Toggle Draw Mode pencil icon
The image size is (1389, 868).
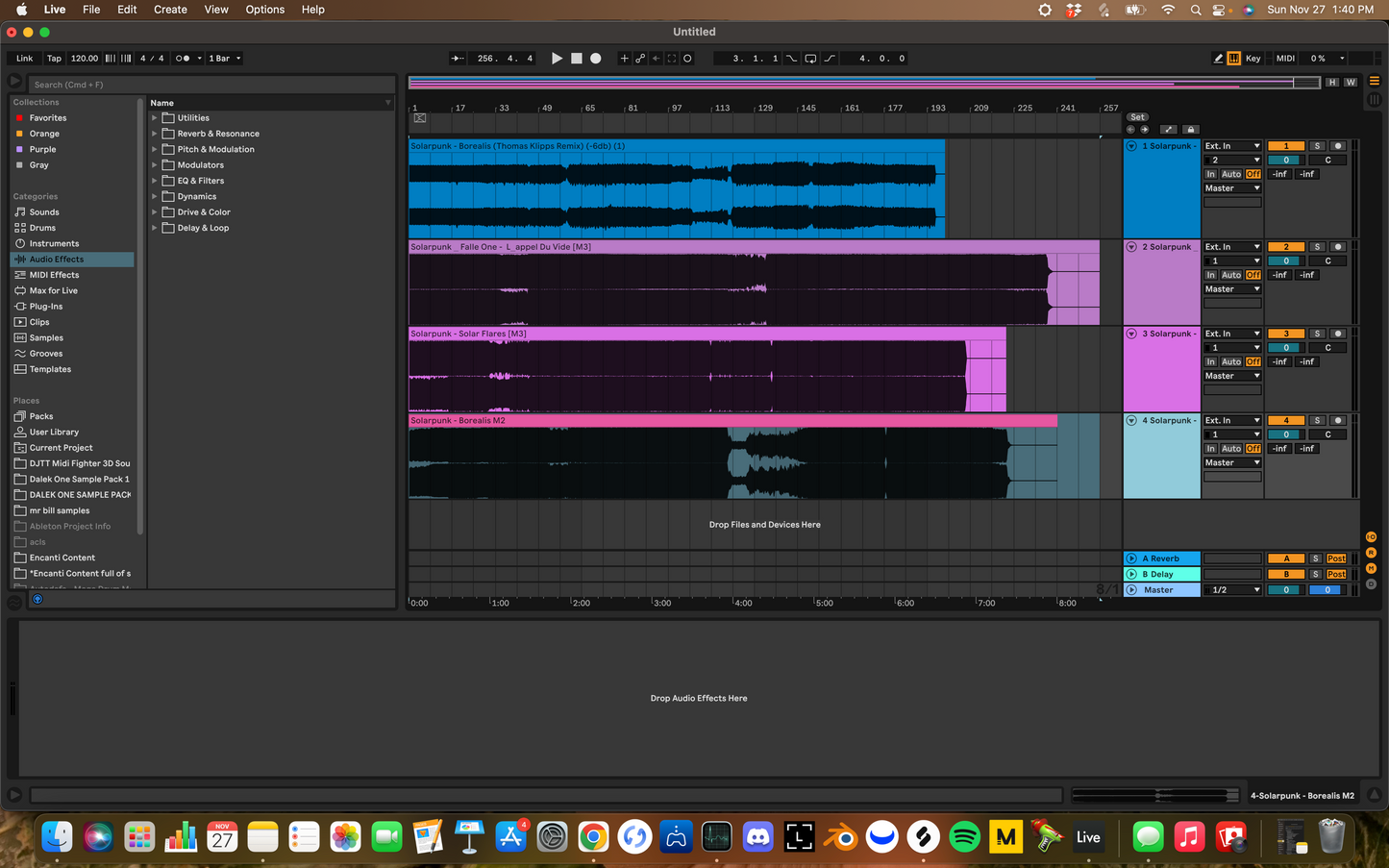pyautogui.click(x=1218, y=59)
